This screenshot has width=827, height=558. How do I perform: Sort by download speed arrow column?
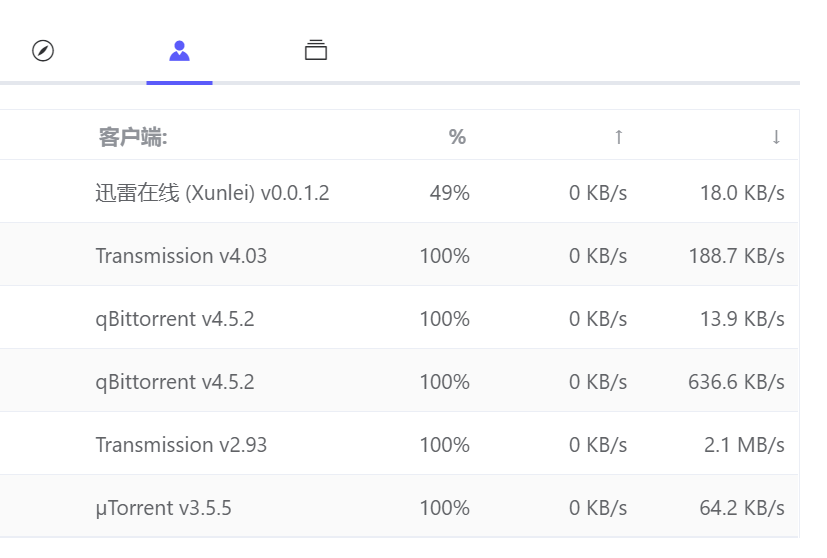776,137
